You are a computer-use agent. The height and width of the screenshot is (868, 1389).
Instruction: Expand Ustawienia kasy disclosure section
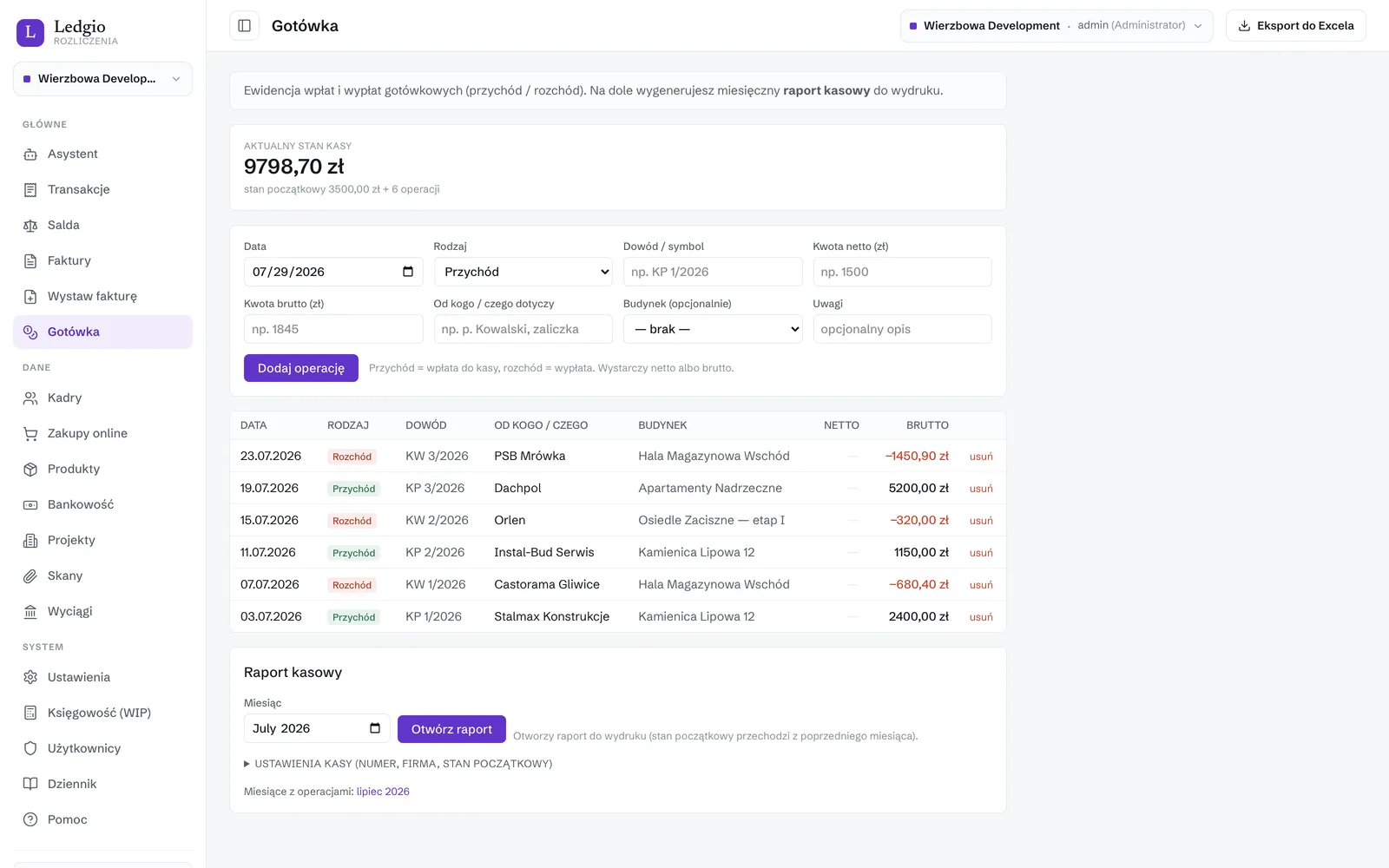[398, 764]
